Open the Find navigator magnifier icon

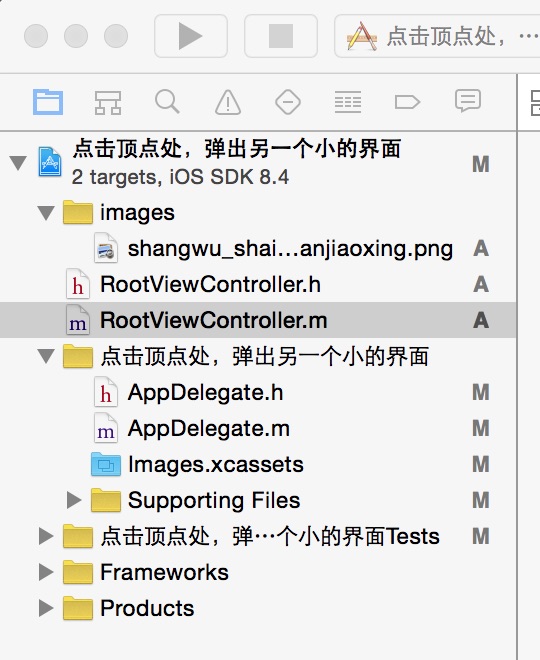tap(167, 101)
